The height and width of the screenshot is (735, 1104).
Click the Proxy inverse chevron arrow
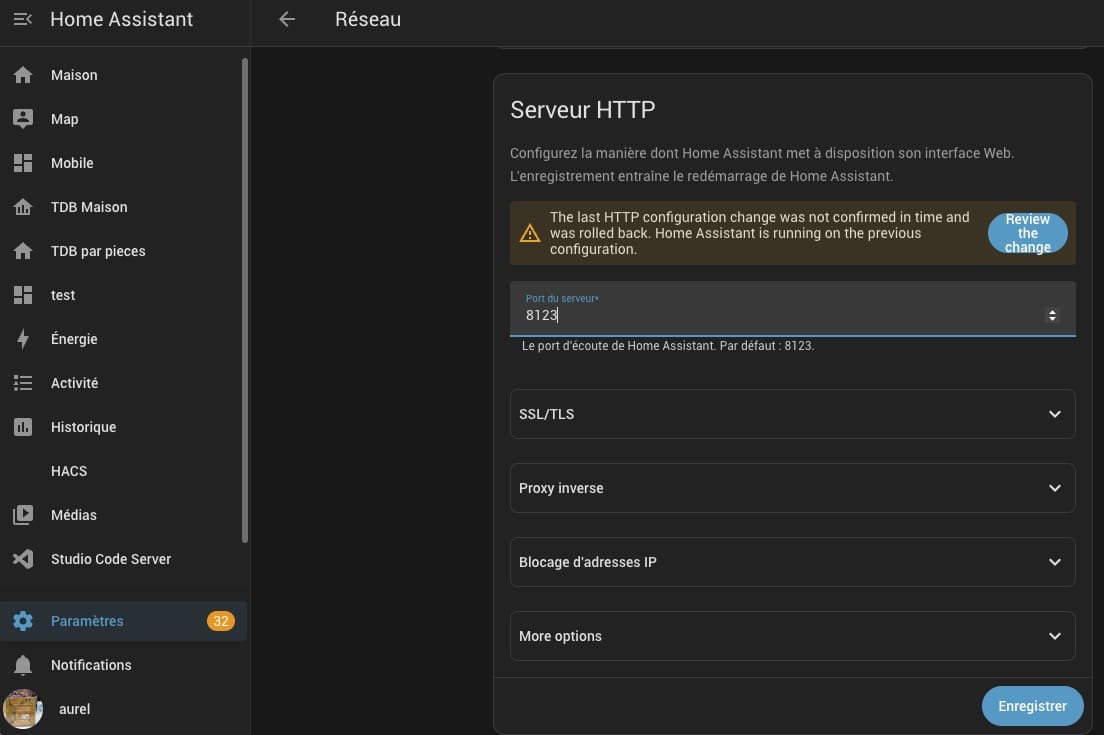coord(1054,488)
